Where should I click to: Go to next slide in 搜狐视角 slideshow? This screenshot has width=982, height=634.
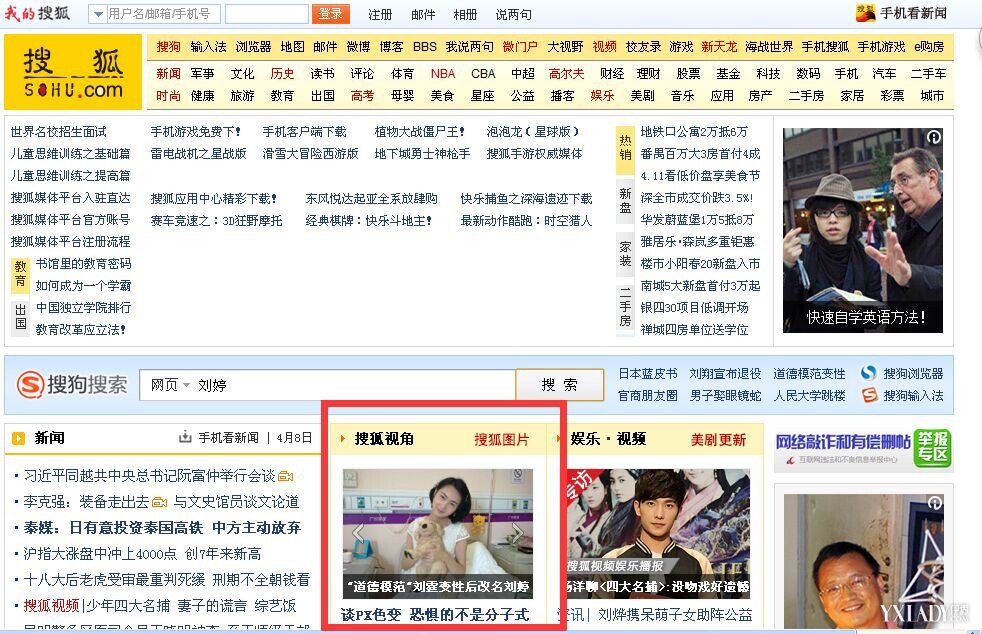tap(518, 533)
